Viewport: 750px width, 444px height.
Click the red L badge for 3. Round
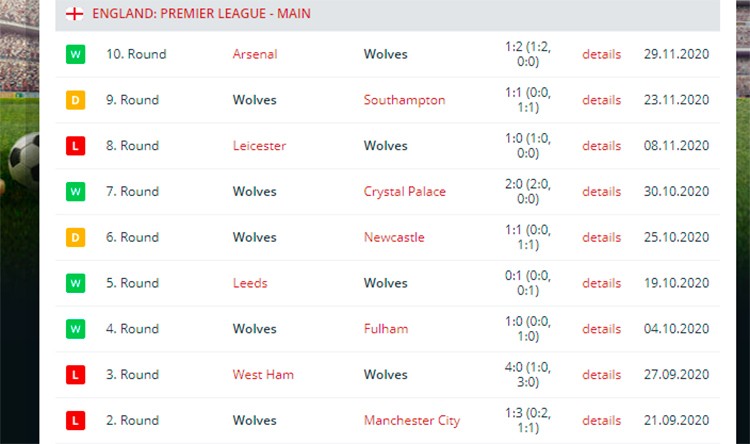point(76,375)
